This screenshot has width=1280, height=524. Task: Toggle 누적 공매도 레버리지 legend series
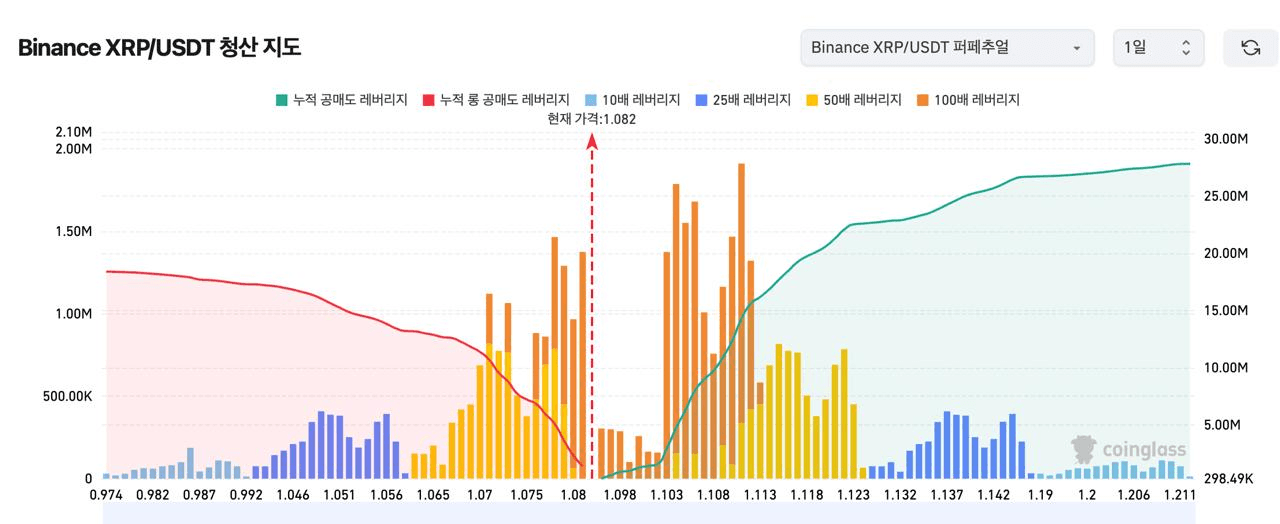point(341,100)
